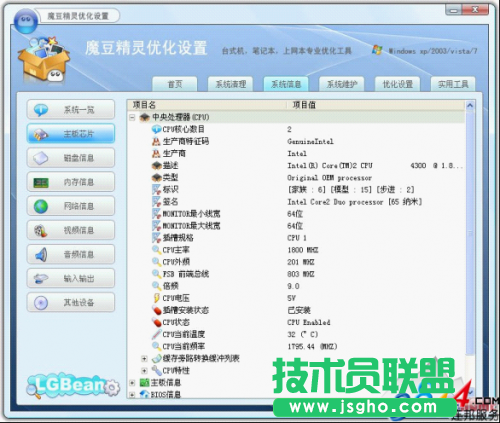Select the MONITOR最大线宽 row
This screenshot has height=423, width=500.
(x=296, y=226)
